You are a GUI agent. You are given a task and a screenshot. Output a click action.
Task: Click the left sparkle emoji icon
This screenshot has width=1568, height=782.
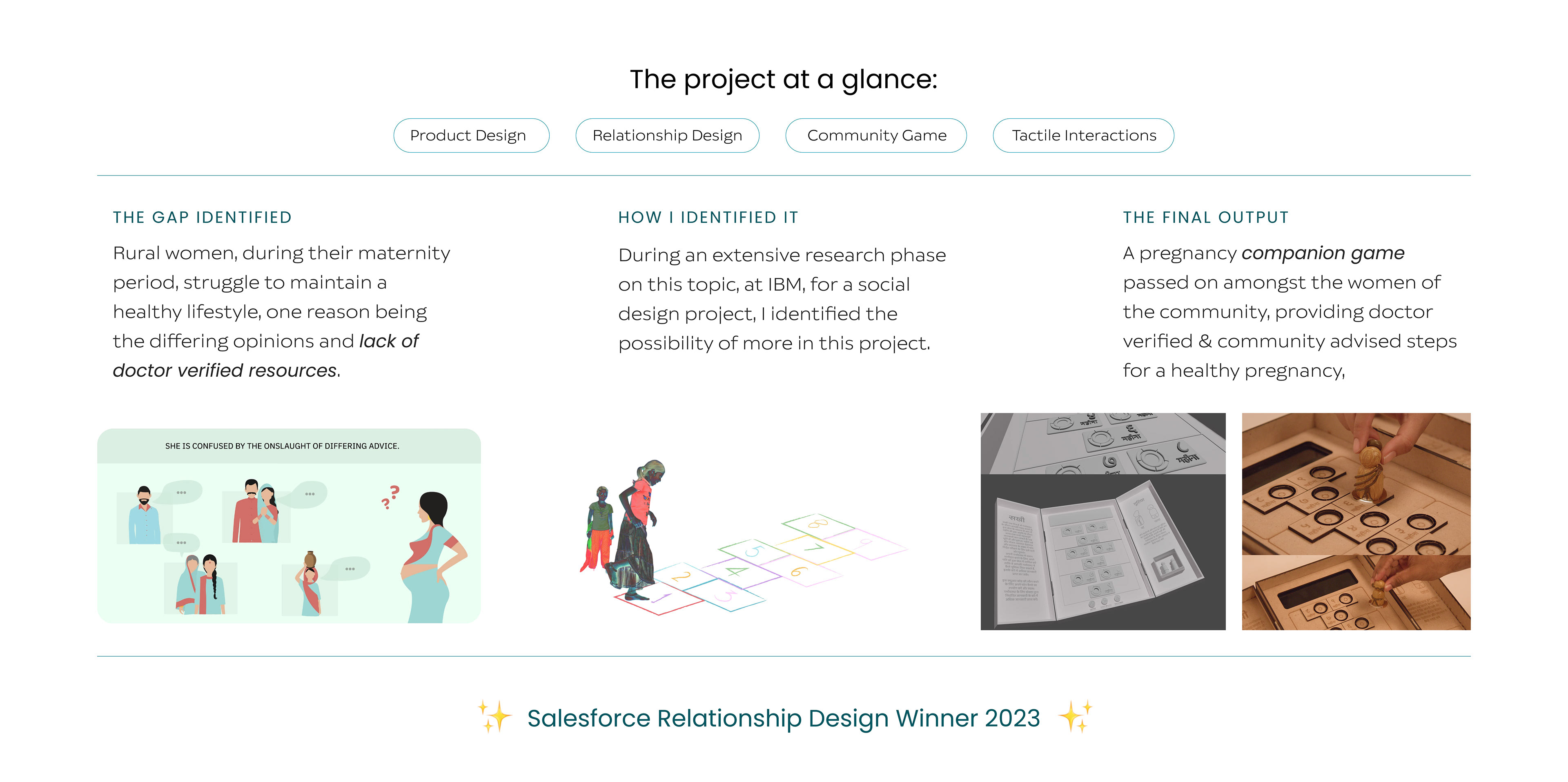pos(494,715)
